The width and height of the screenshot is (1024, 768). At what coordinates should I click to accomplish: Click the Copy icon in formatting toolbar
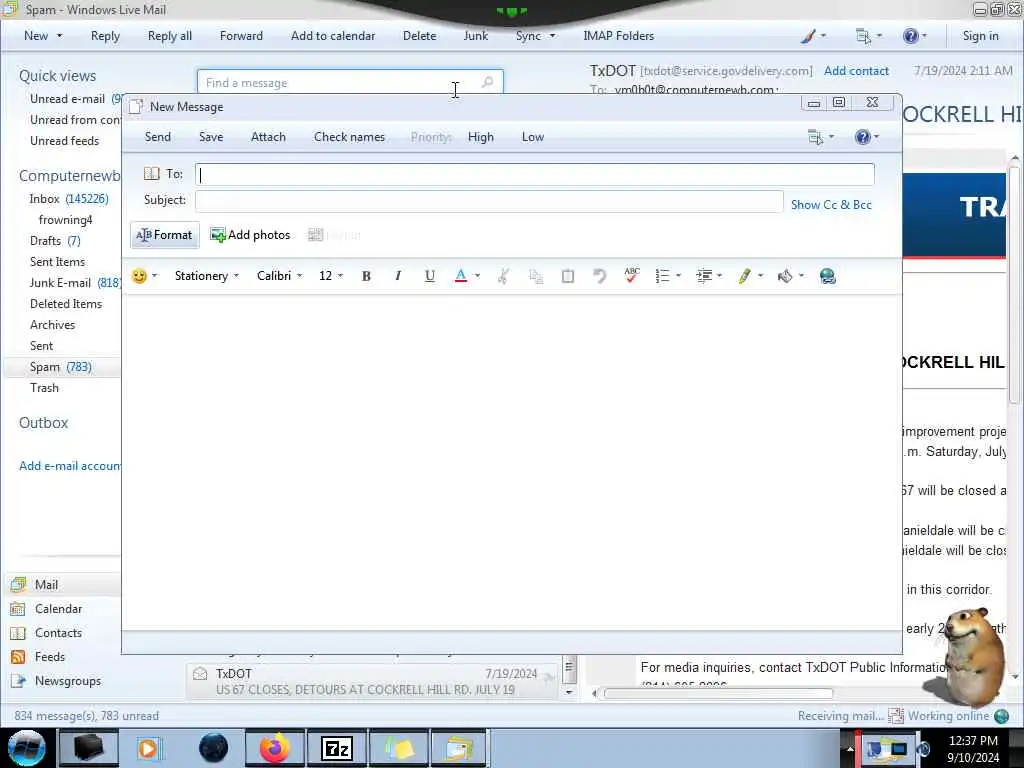(536, 276)
